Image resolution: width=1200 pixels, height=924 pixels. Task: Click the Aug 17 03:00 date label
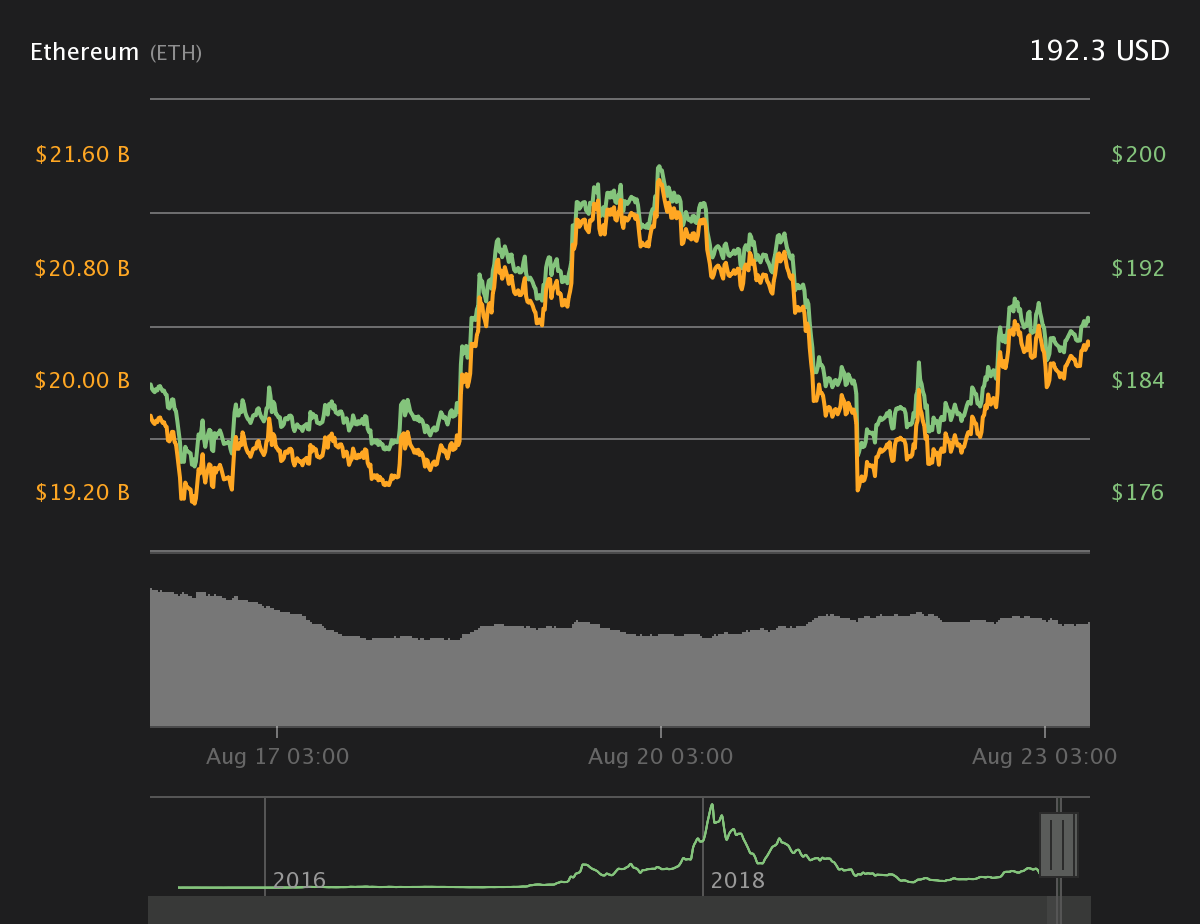tap(278, 757)
